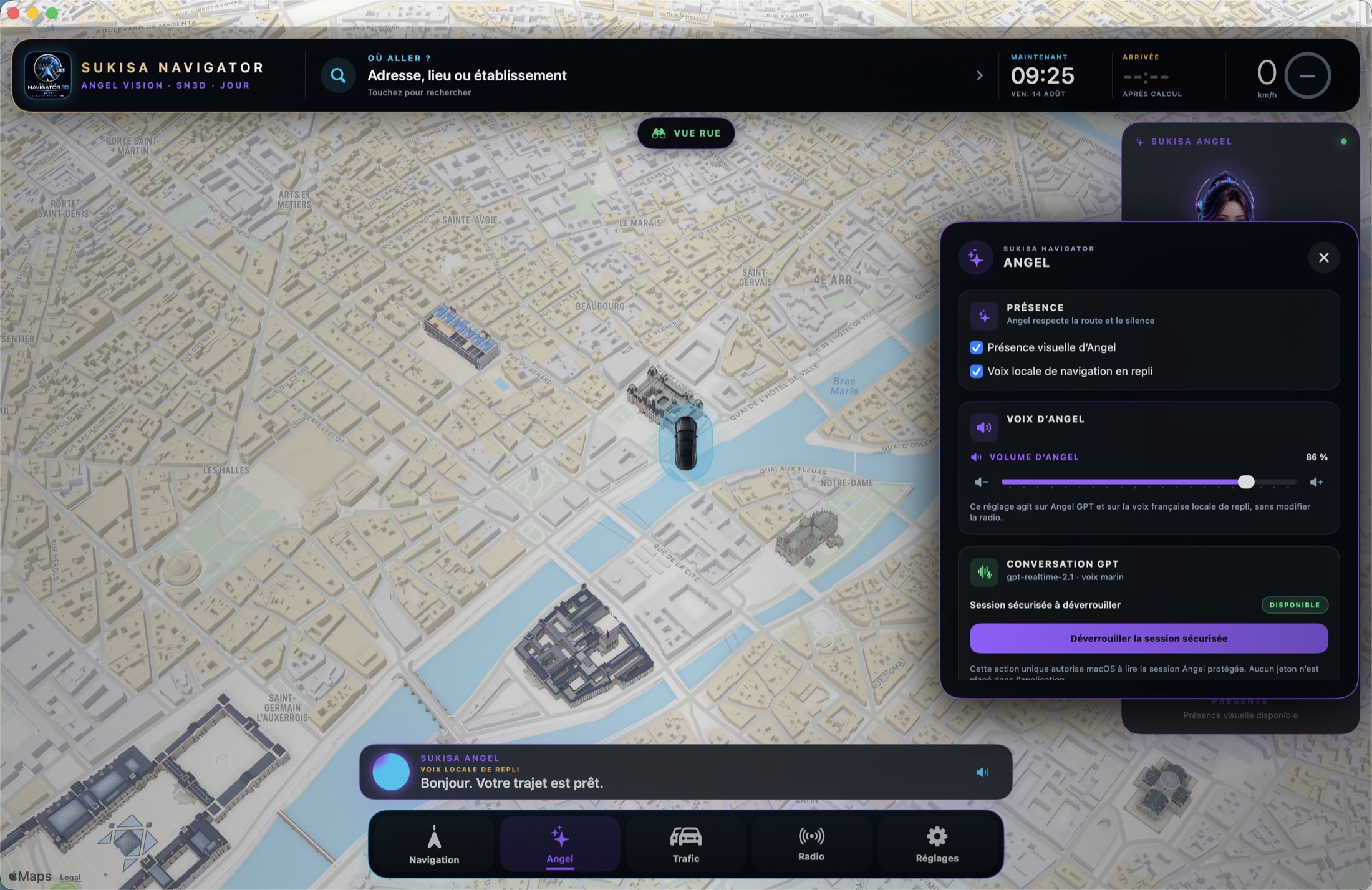
Task: Open the Navigation tab
Action: [434, 844]
